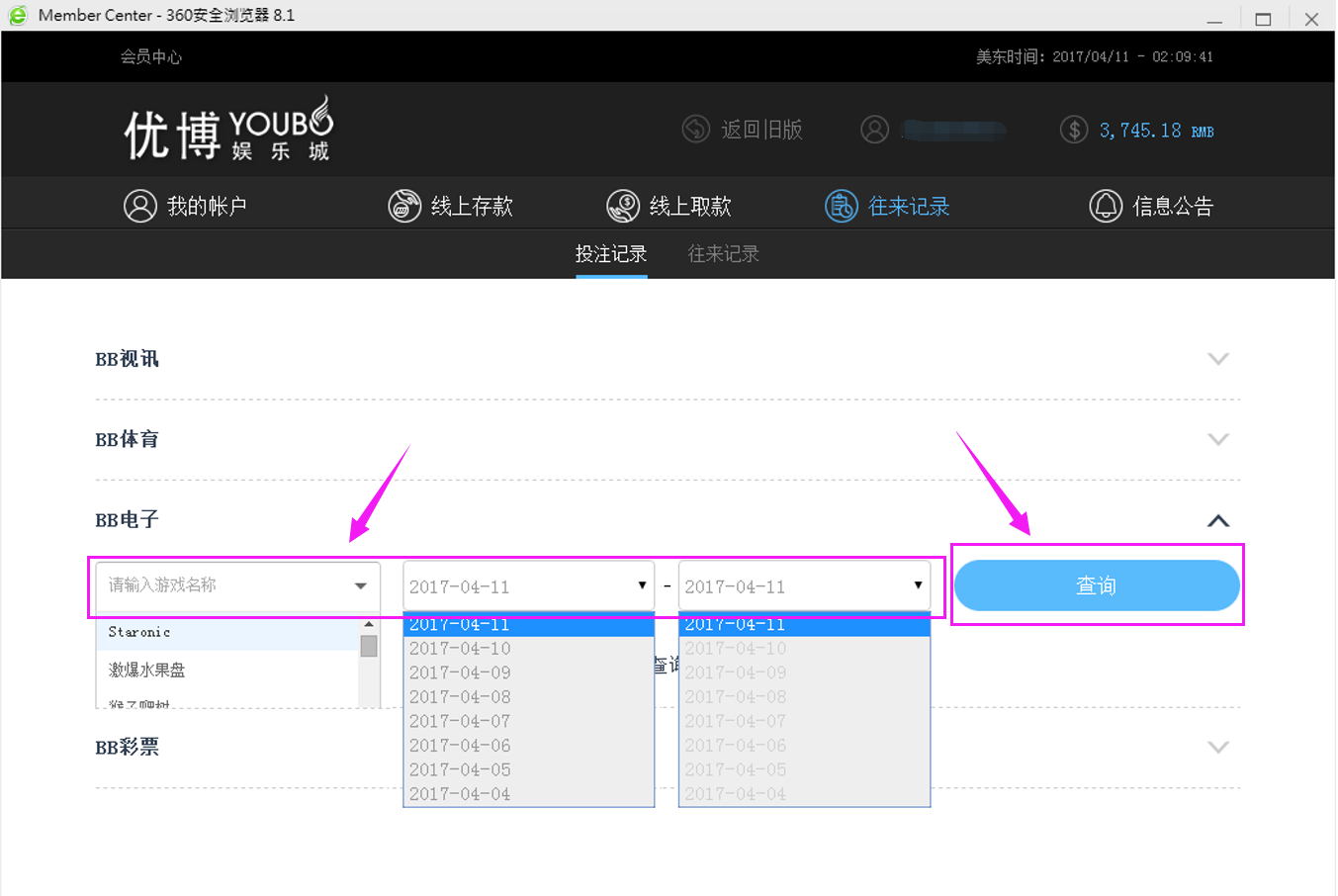Select 2017-04-07 in start date list
Screen dimensions: 1338x896
pyautogui.click(x=528, y=721)
